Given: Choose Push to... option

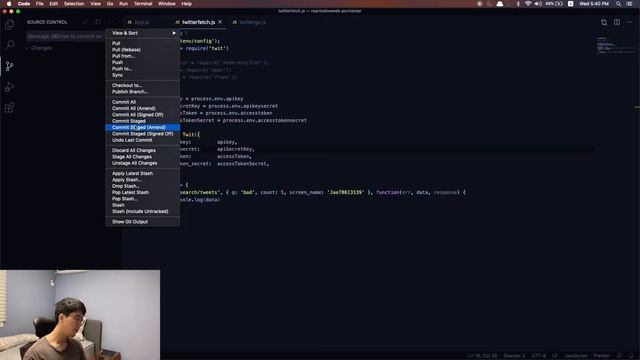Looking at the screenshot, I should pos(142,69).
